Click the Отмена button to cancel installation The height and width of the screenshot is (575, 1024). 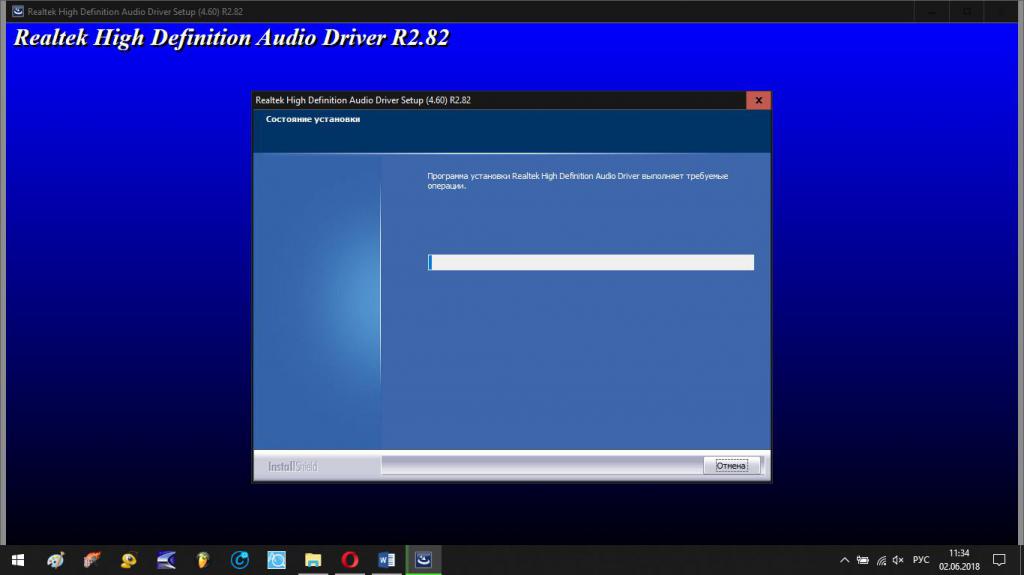pos(731,466)
